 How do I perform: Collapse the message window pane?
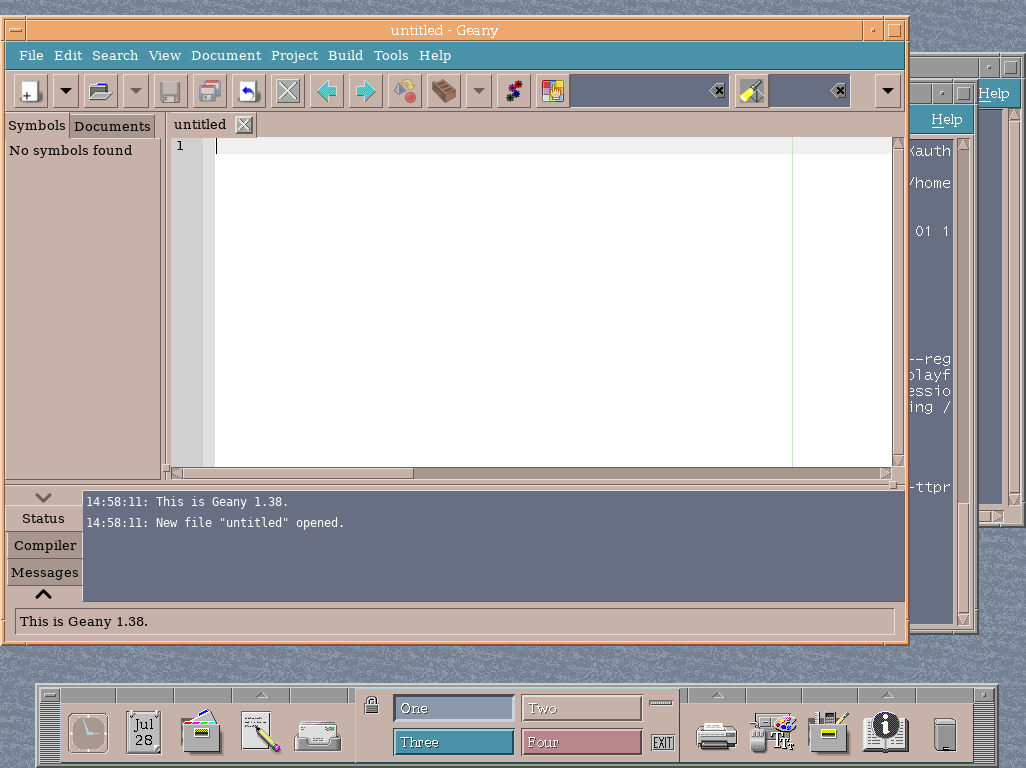point(43,497)
